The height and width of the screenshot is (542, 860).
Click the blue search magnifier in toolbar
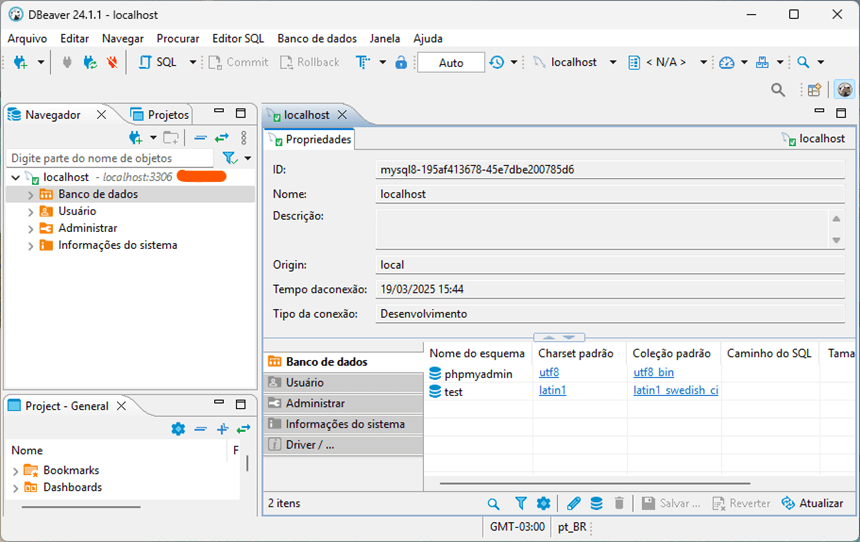coord(803,63)
